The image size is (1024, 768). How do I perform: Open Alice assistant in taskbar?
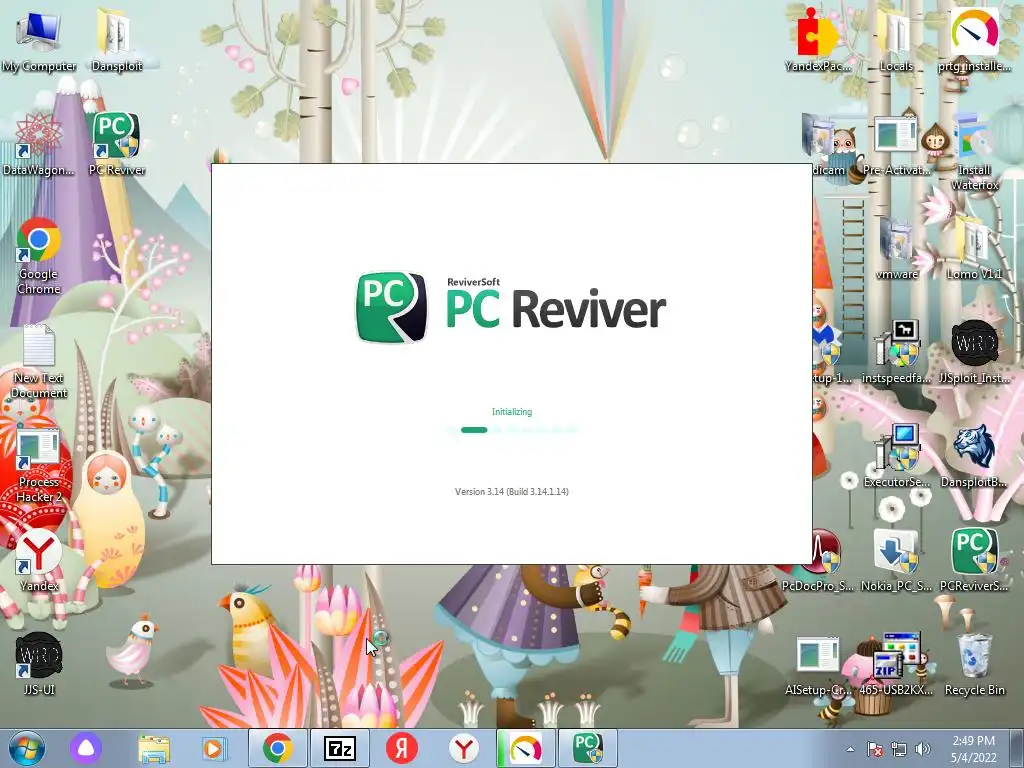tap(86, 748)
